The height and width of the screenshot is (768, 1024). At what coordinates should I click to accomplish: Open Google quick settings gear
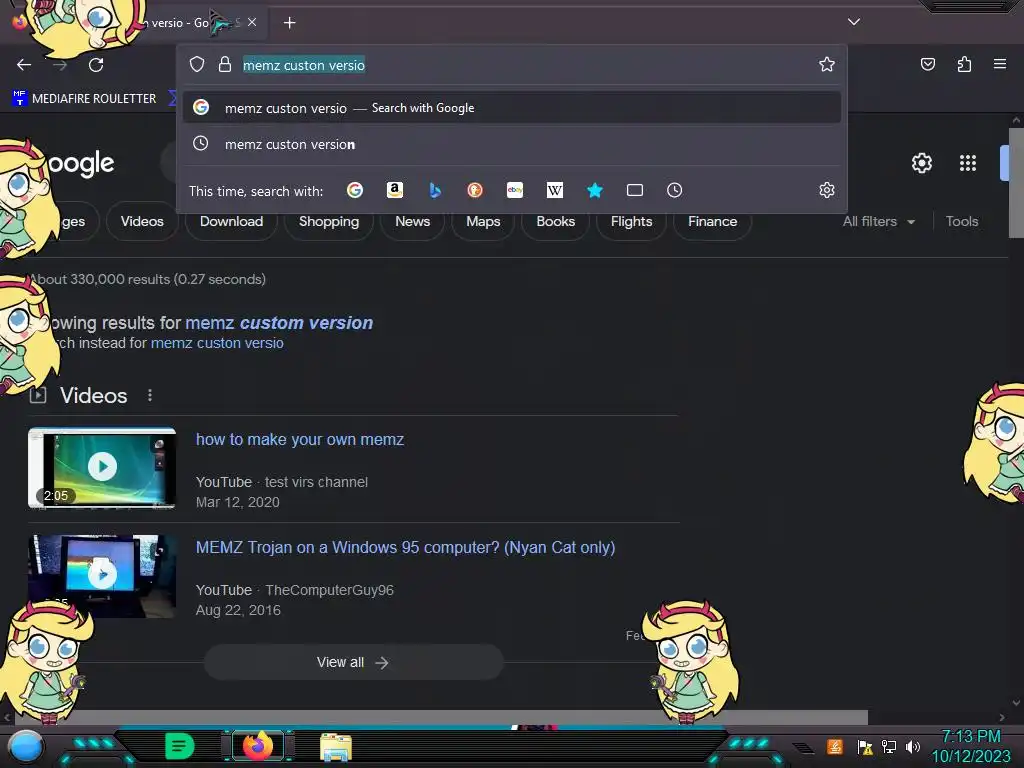coord(921,163)
